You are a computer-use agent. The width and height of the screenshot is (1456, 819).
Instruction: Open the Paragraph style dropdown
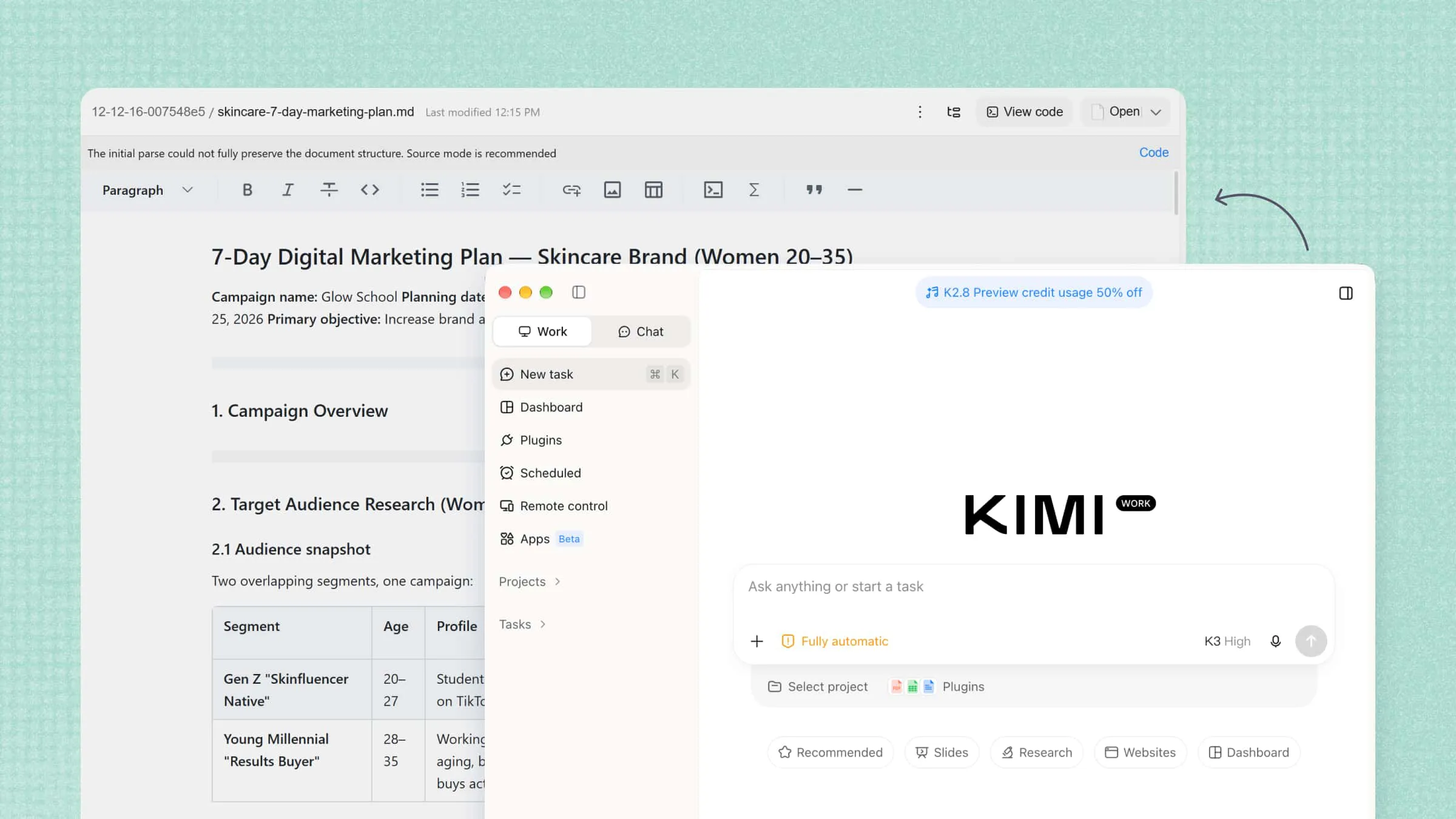coord(147,190)
